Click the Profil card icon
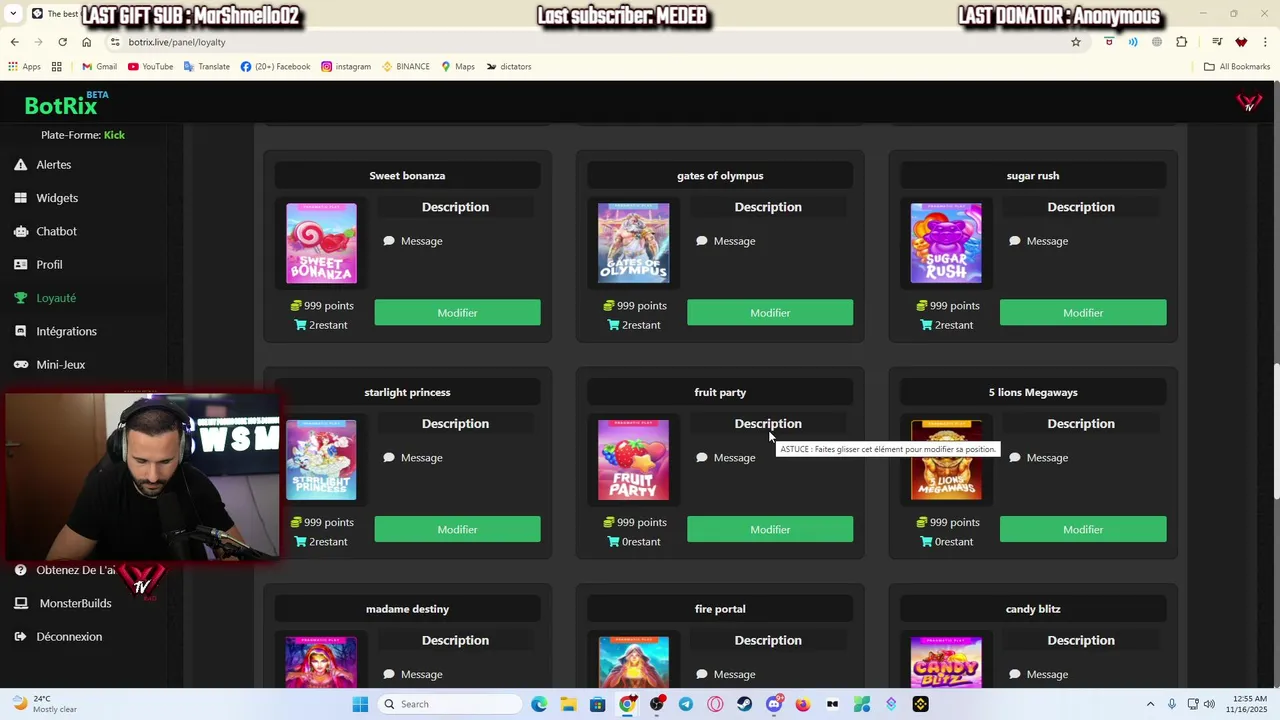The height and width of the screenshot is (720, 1280). [20, 265]
